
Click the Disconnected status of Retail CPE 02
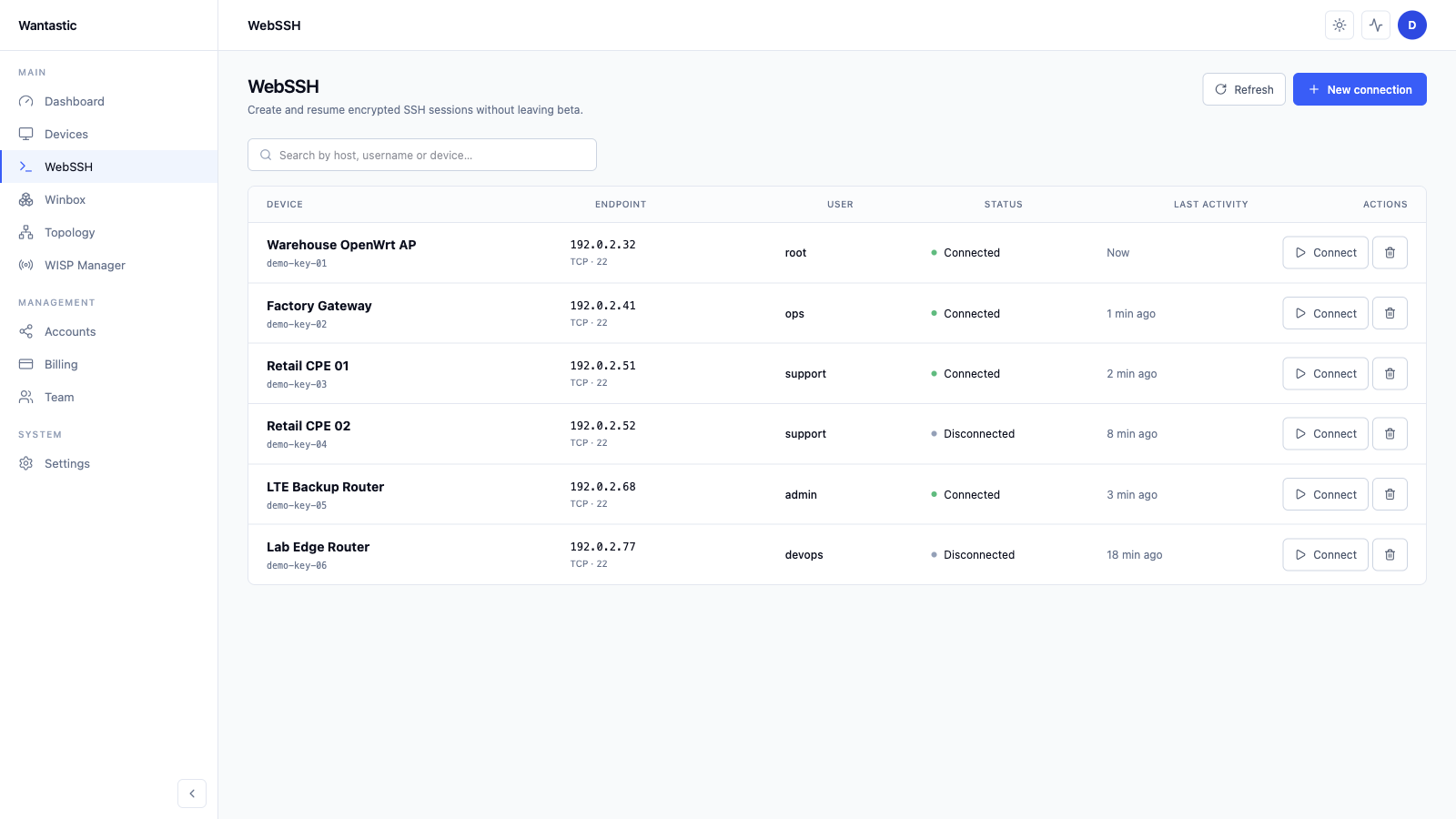(x=973, y=434)
